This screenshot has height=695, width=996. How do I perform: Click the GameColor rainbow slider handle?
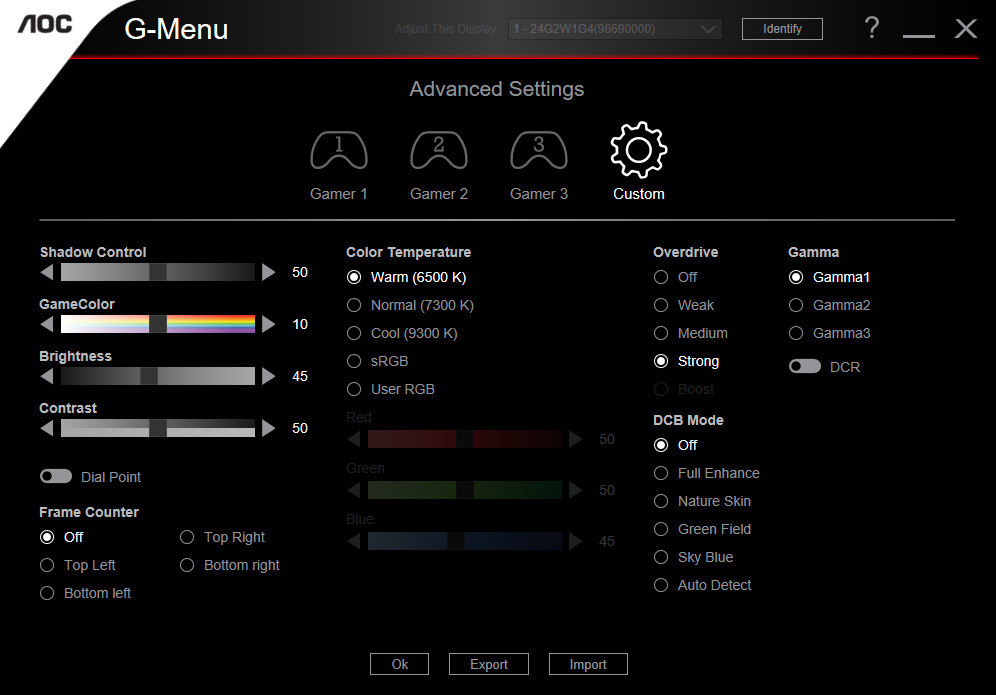pyautogui.click(x=158, y=324)
